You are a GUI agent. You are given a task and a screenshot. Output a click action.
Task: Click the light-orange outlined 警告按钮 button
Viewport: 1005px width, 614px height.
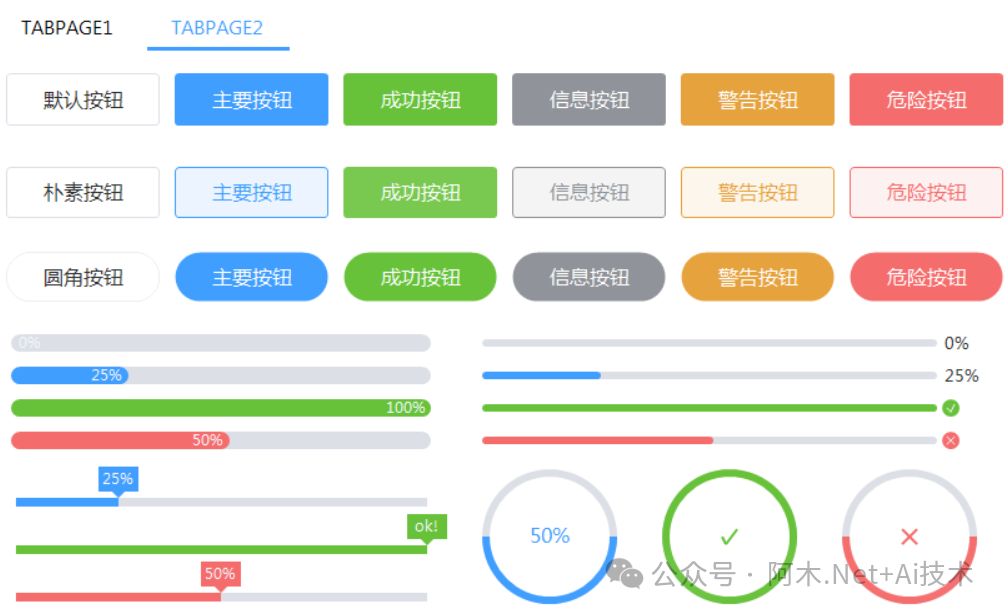757,192
